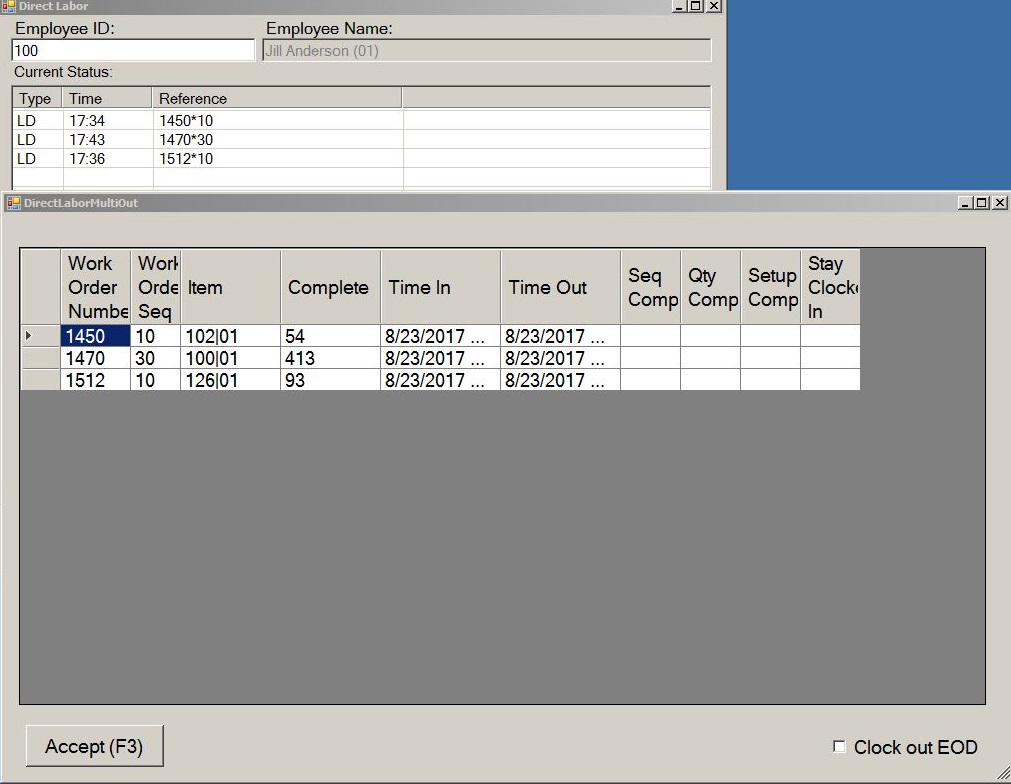Close the Direct Labor window

click(714, 6)
